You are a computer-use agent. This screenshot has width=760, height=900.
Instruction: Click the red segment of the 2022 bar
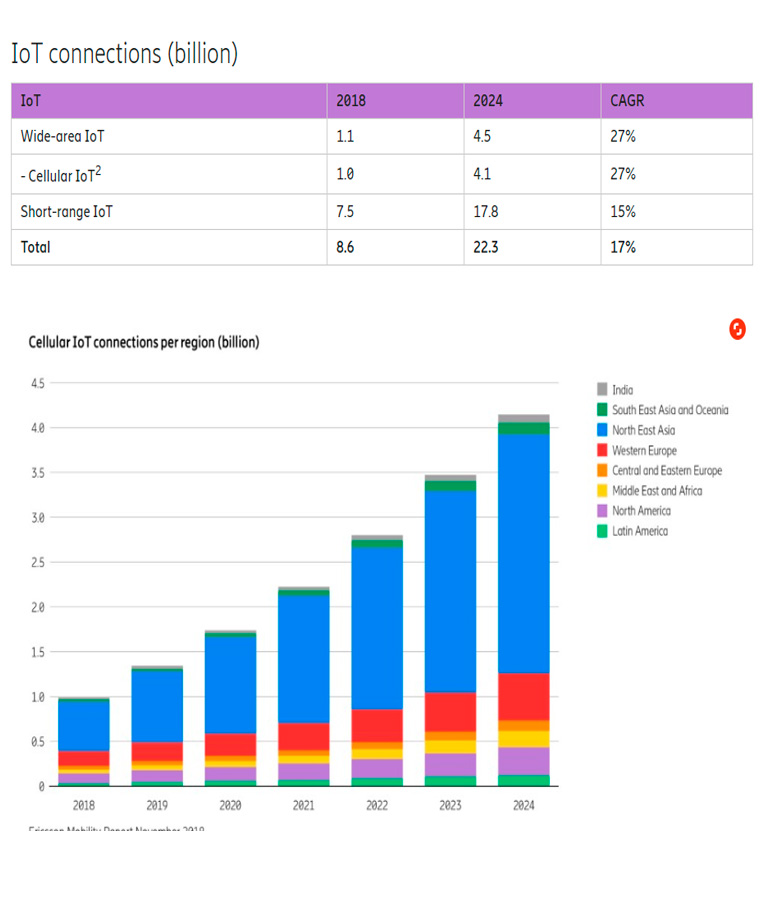[x=376, y=725]
